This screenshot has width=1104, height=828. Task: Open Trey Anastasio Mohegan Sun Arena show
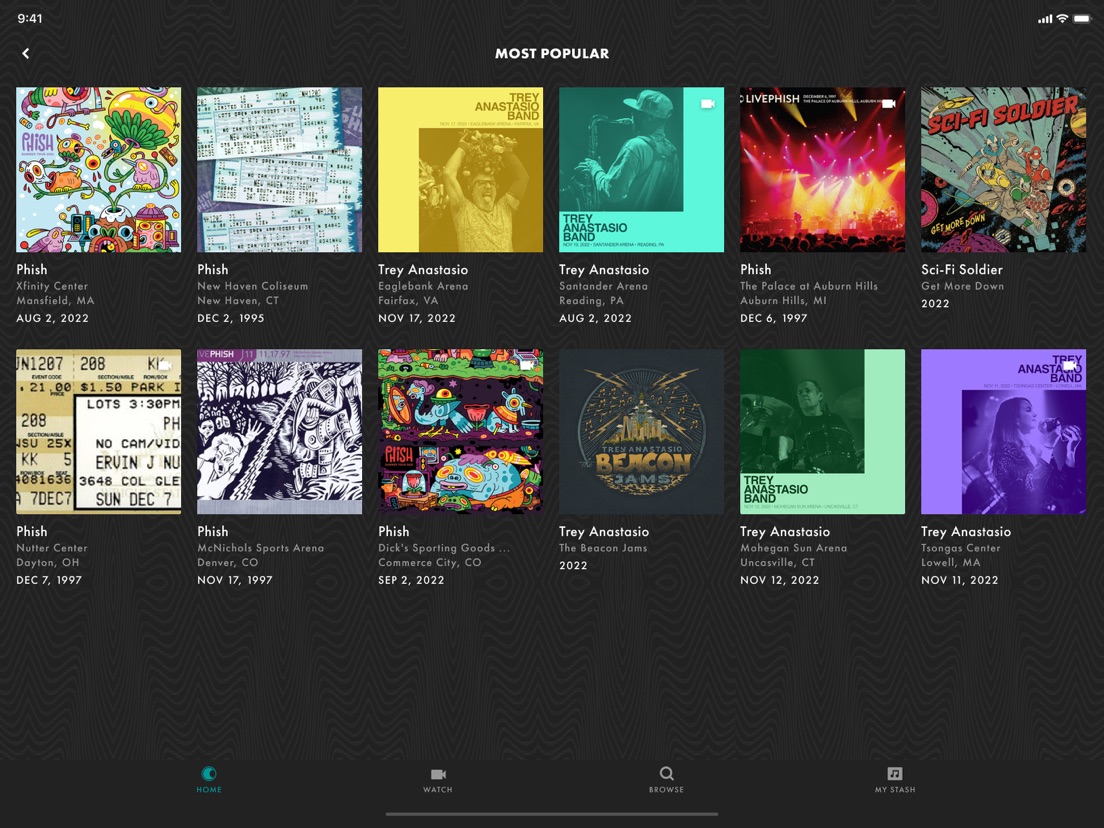click(822, 430)
